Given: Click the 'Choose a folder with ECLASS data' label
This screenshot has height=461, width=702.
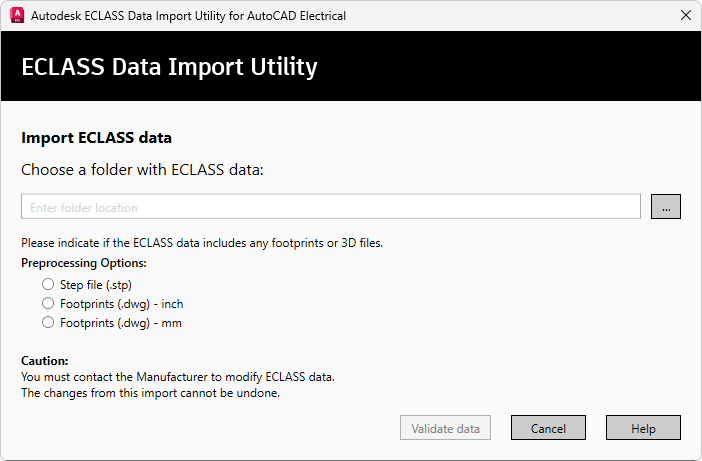Looking at the screenshot, I should click(142, 170).
